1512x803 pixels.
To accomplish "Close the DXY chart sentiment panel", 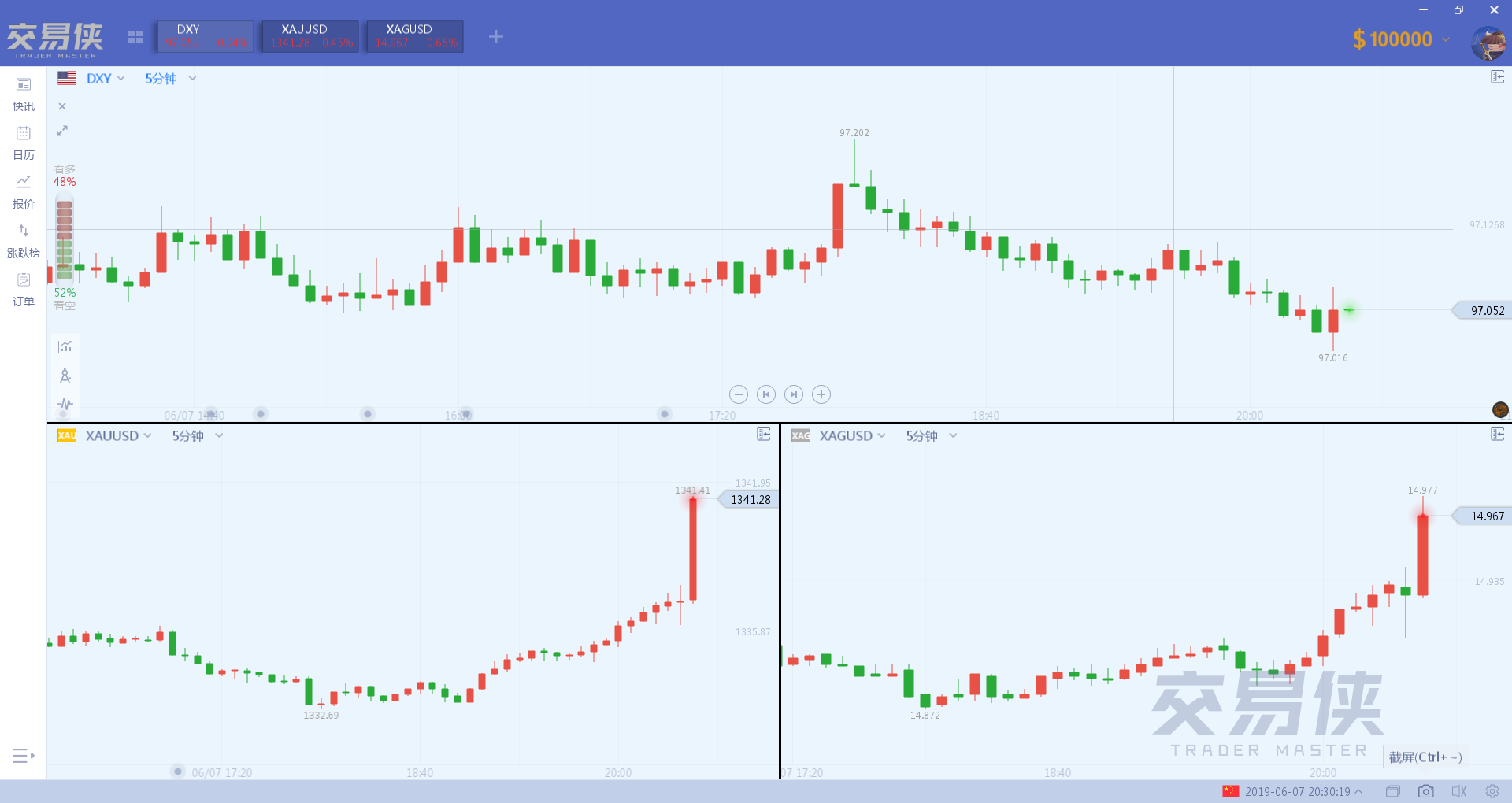I will point(62,106).
